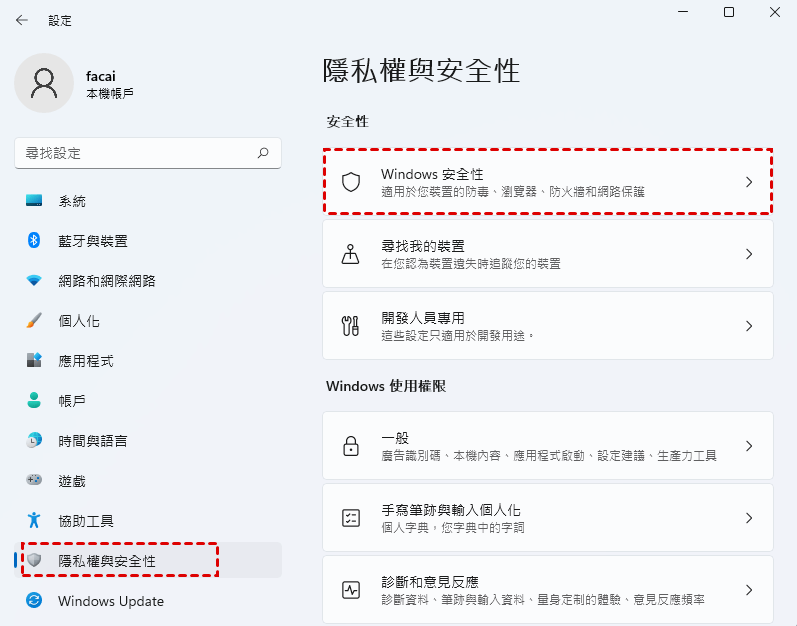This screenshot has width=797, height=626.
Task: Expand the Windows 安全性 chevron
Action: (749, 182)
